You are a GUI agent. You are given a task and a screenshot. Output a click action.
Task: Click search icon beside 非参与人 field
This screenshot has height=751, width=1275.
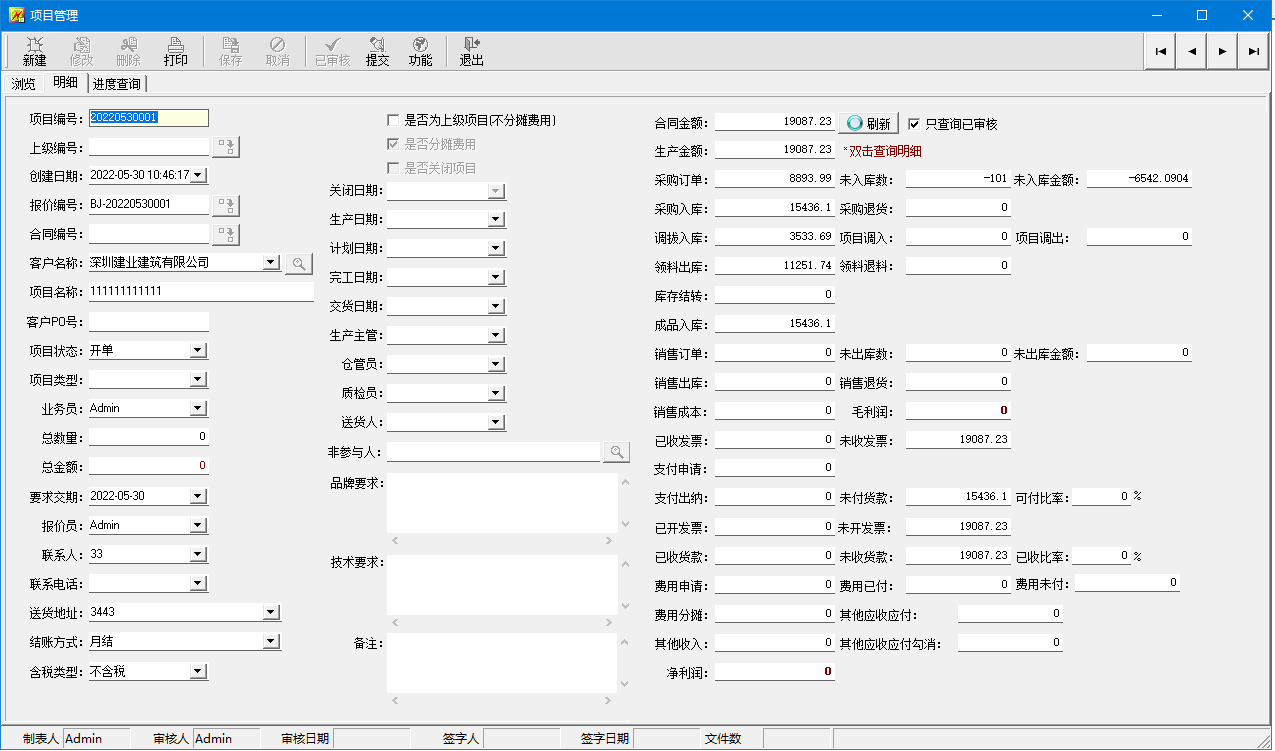coord(616,452)
